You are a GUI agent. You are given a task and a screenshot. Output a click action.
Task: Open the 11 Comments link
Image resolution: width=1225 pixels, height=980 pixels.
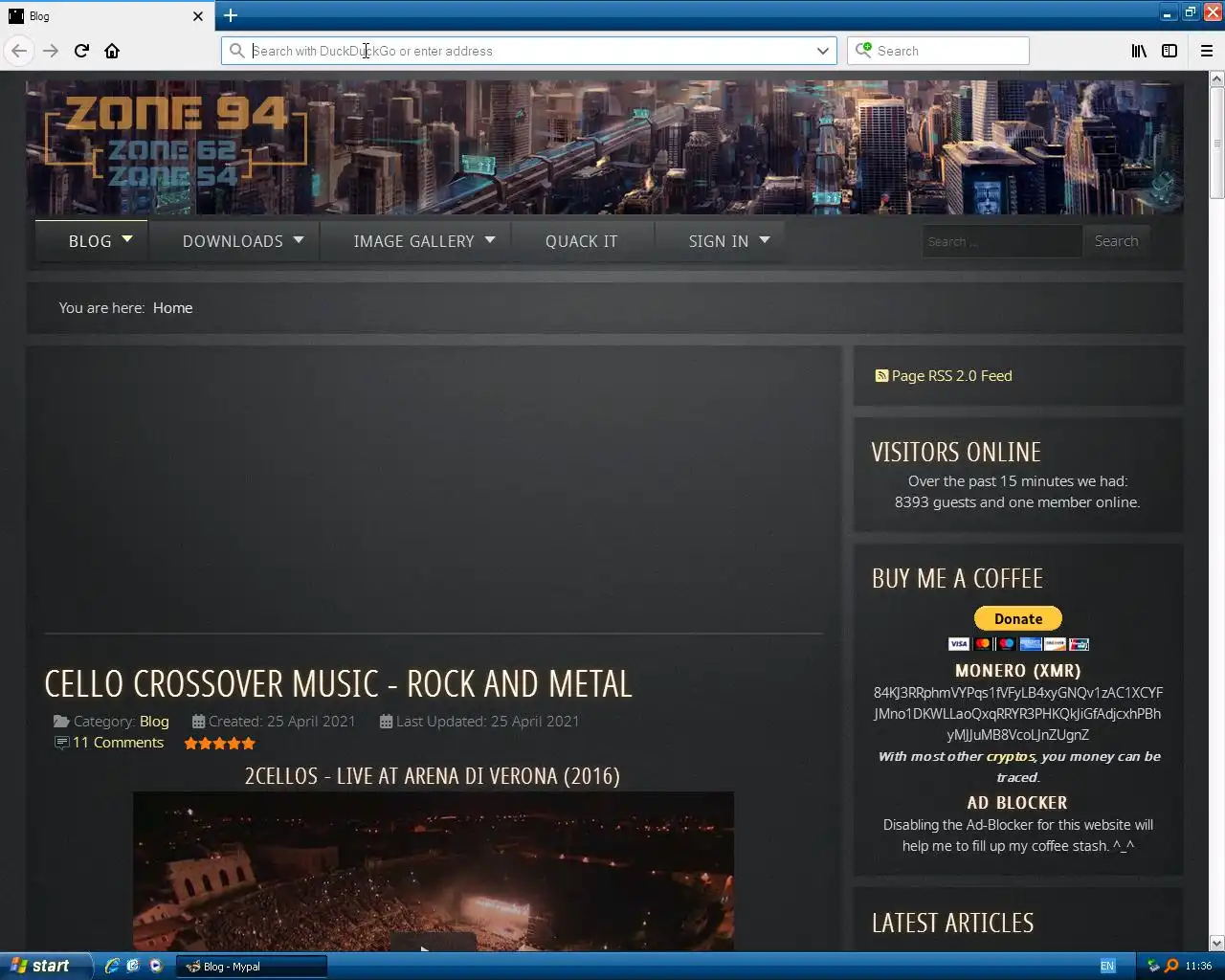pos(118,743)
